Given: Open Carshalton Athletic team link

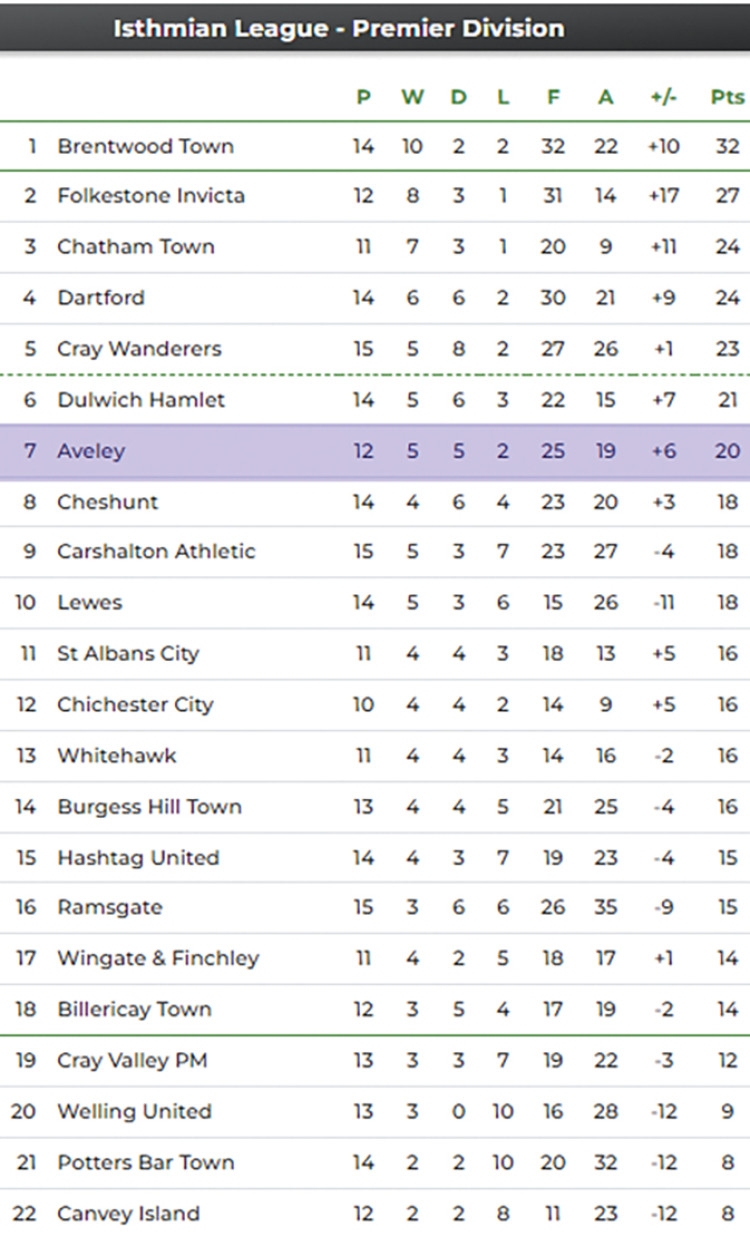Looking at the screenshot, I should click(x=156, y=551).
